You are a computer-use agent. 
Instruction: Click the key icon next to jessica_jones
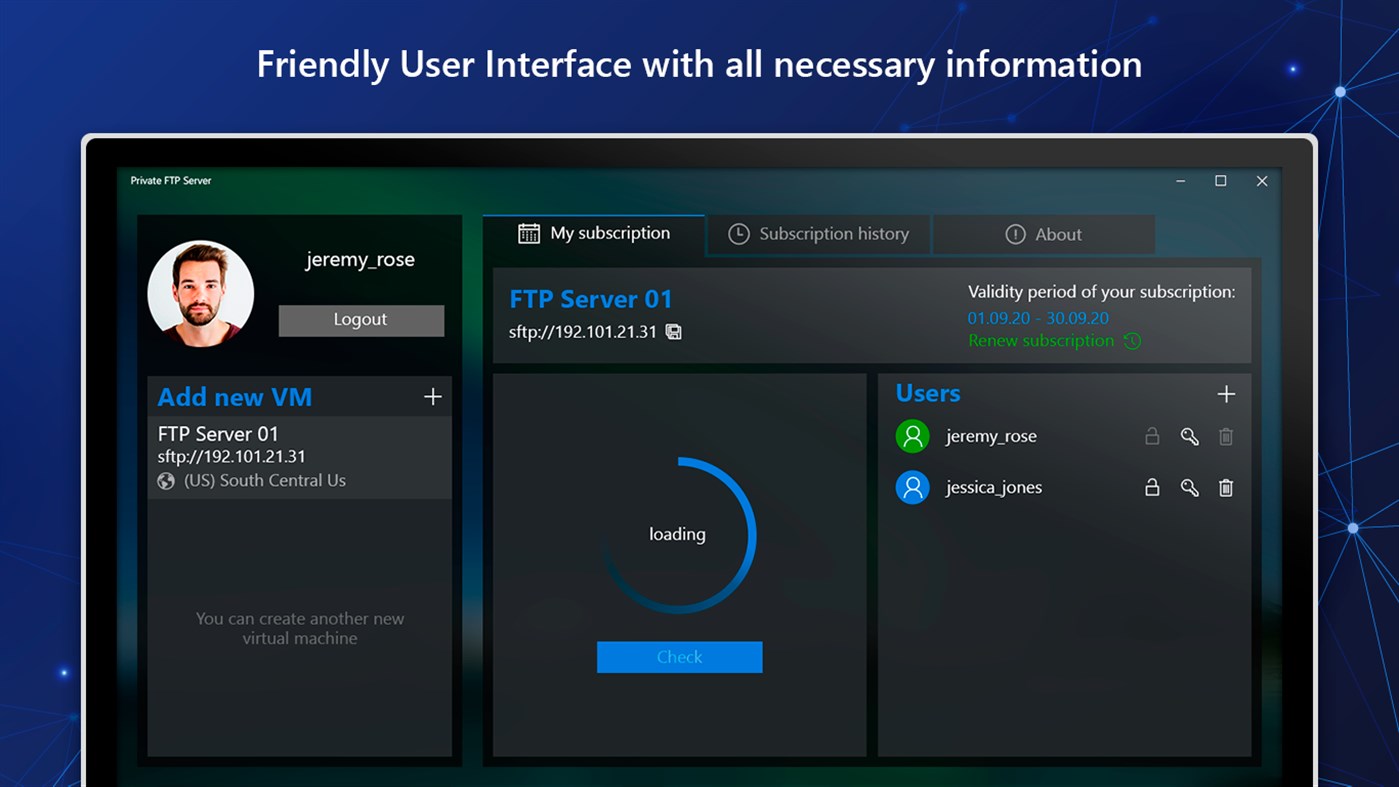(1189, 487)
